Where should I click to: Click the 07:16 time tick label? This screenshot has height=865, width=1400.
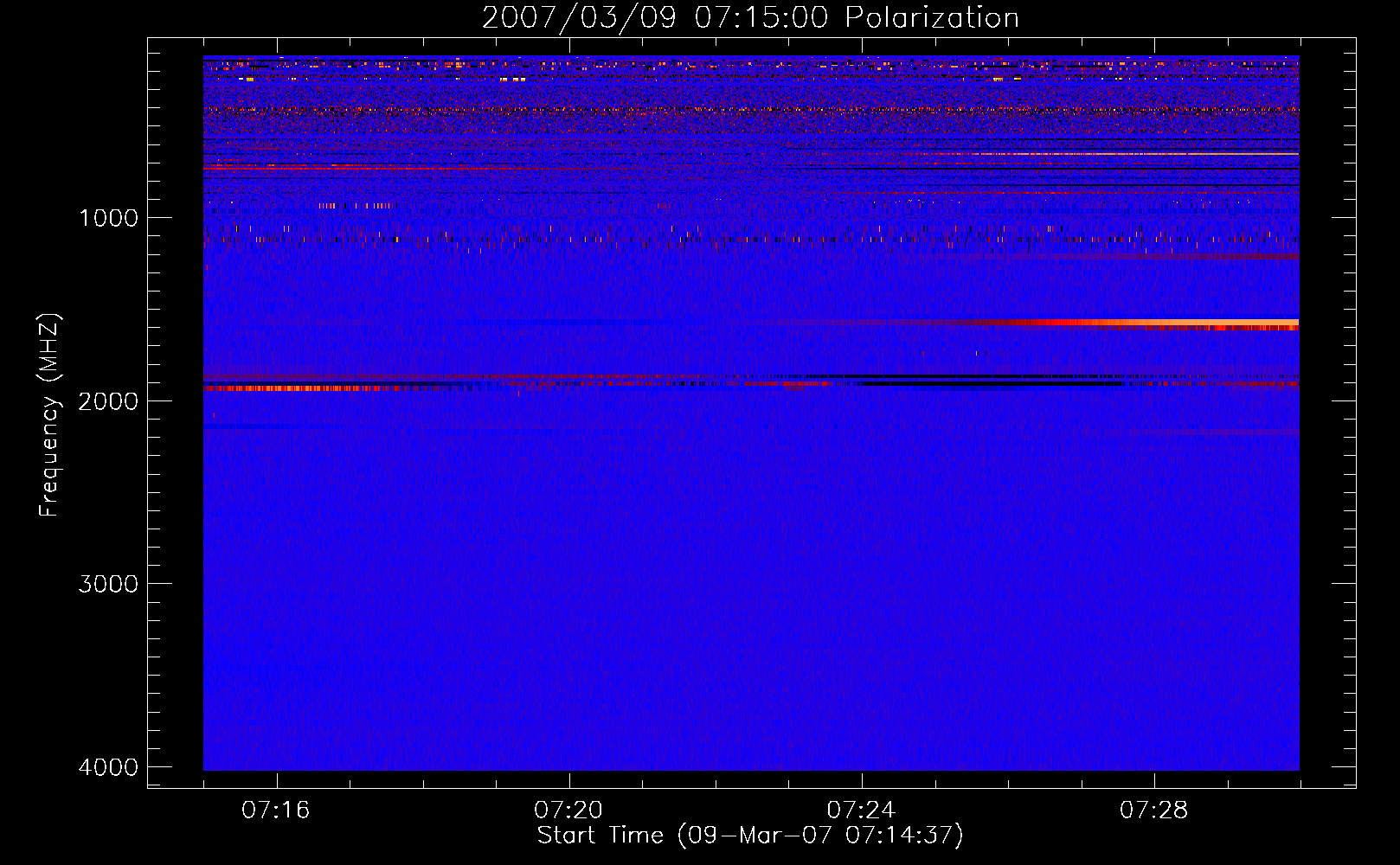[x=276, y=810]
